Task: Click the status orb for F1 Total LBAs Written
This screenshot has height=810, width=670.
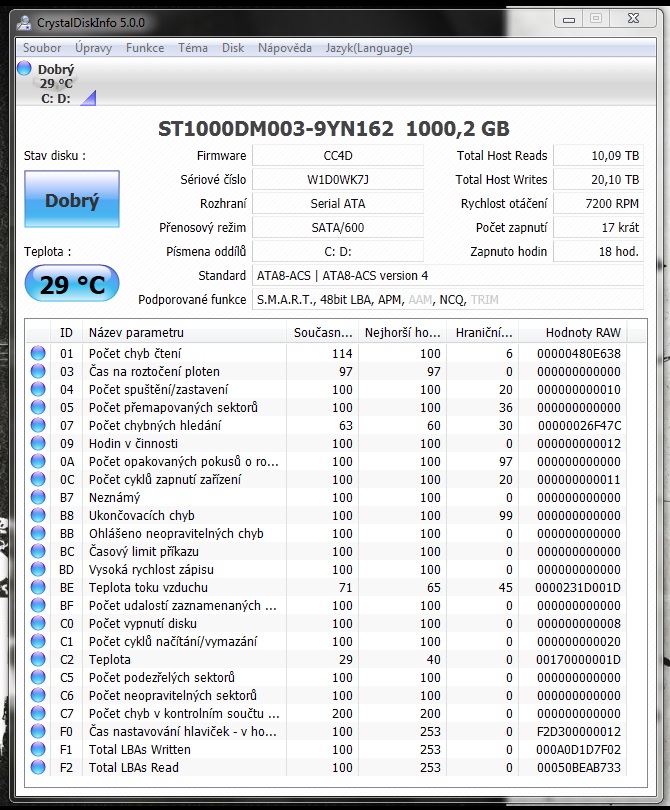Action: (x=38, y=749)
